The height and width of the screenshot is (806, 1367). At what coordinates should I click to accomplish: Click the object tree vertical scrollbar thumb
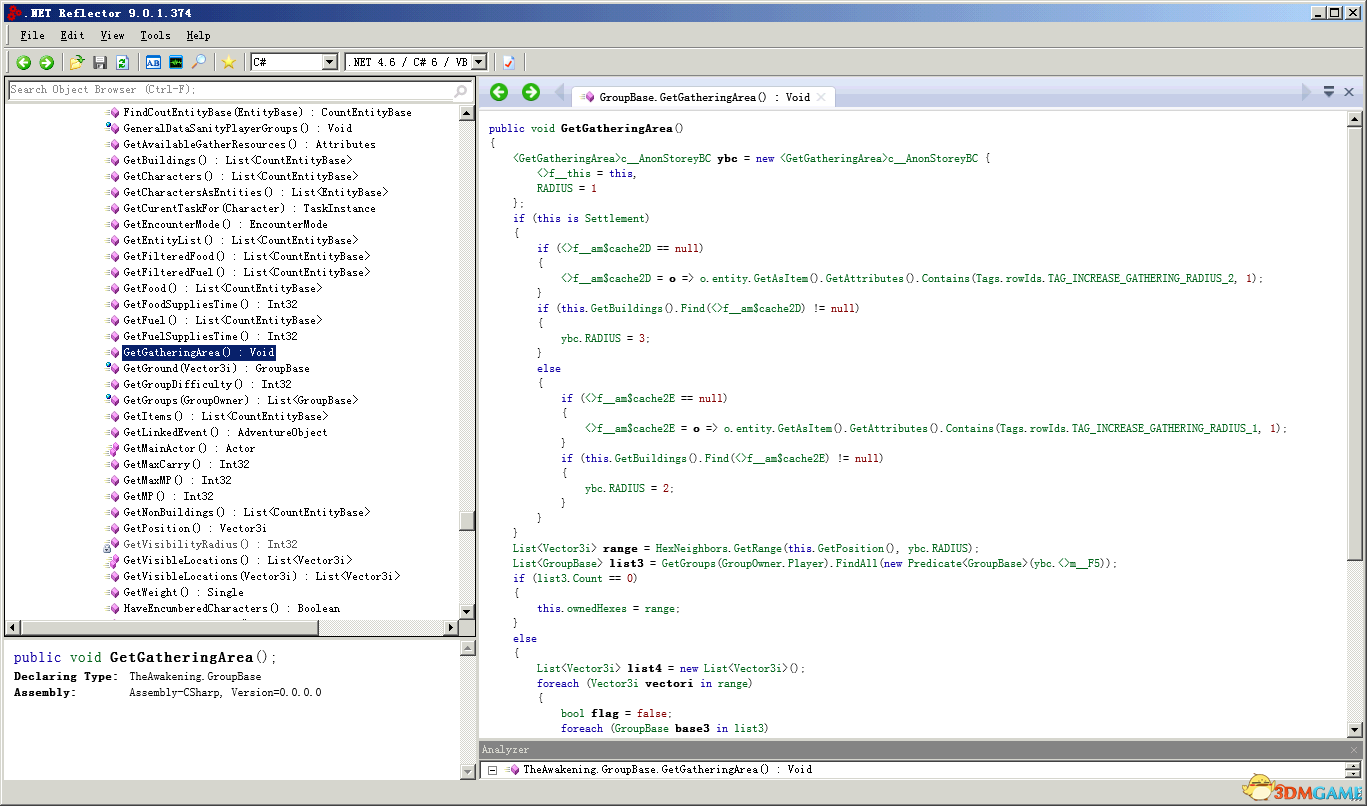pos(466,521)
